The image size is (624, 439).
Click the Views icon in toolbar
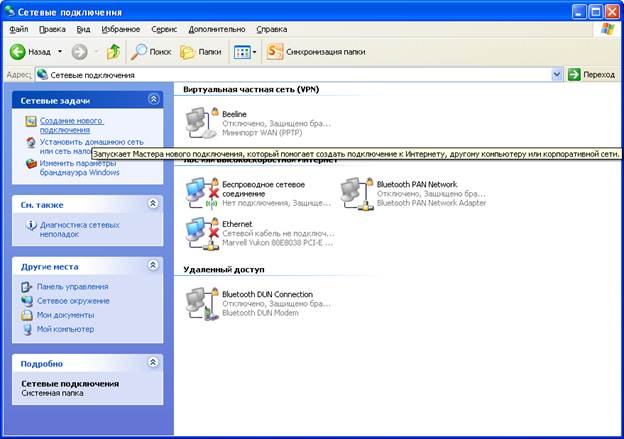click(x=242, y=52)
